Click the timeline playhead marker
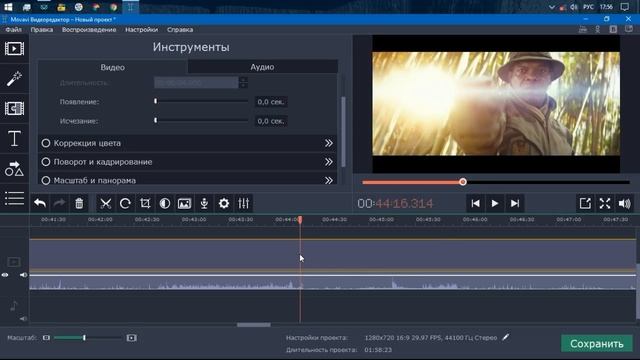Viewport: 640px width, 360px height. (x=300, y=220)
